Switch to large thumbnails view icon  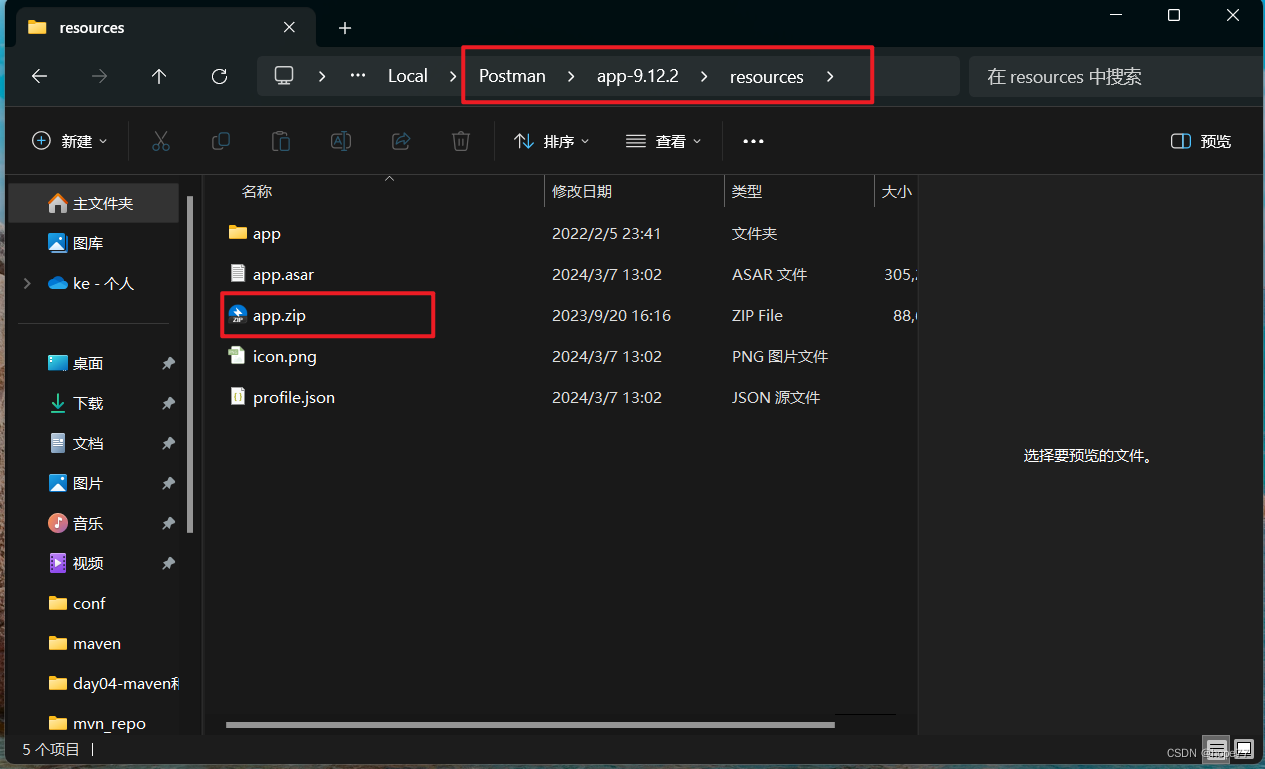1243,749
